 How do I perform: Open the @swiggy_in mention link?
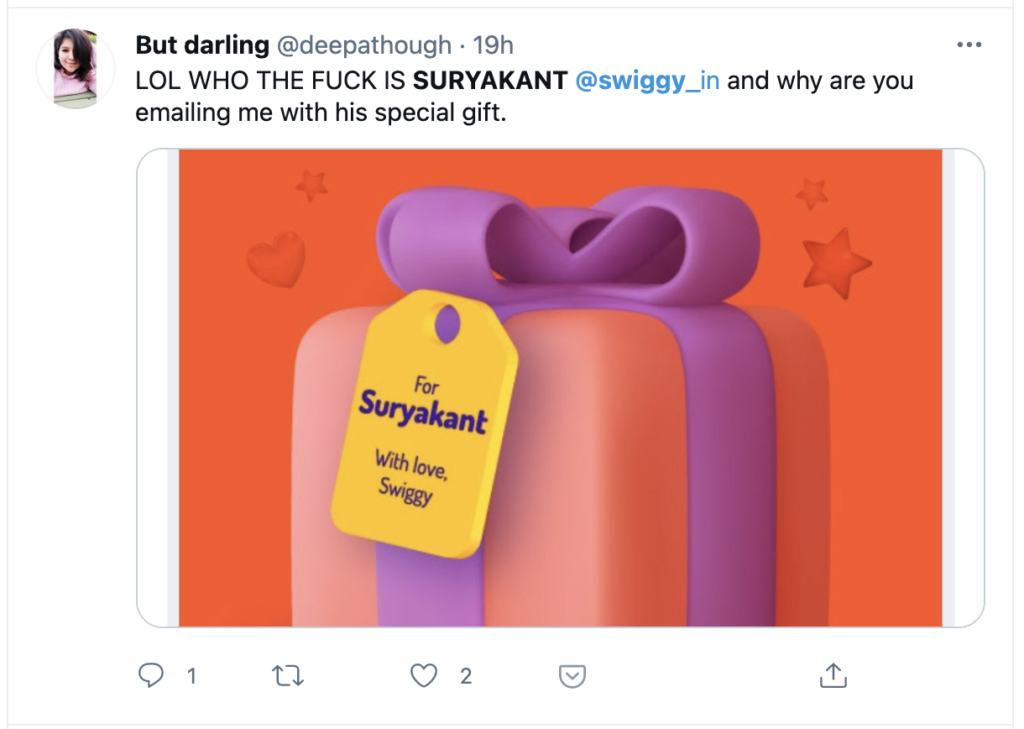[648, 81]
